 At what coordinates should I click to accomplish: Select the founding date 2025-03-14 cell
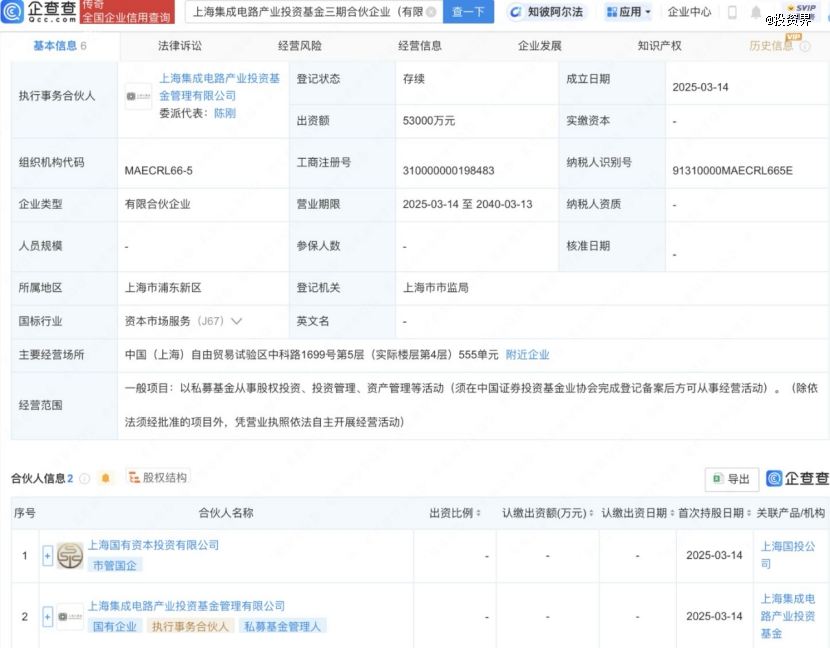(700, 87)
